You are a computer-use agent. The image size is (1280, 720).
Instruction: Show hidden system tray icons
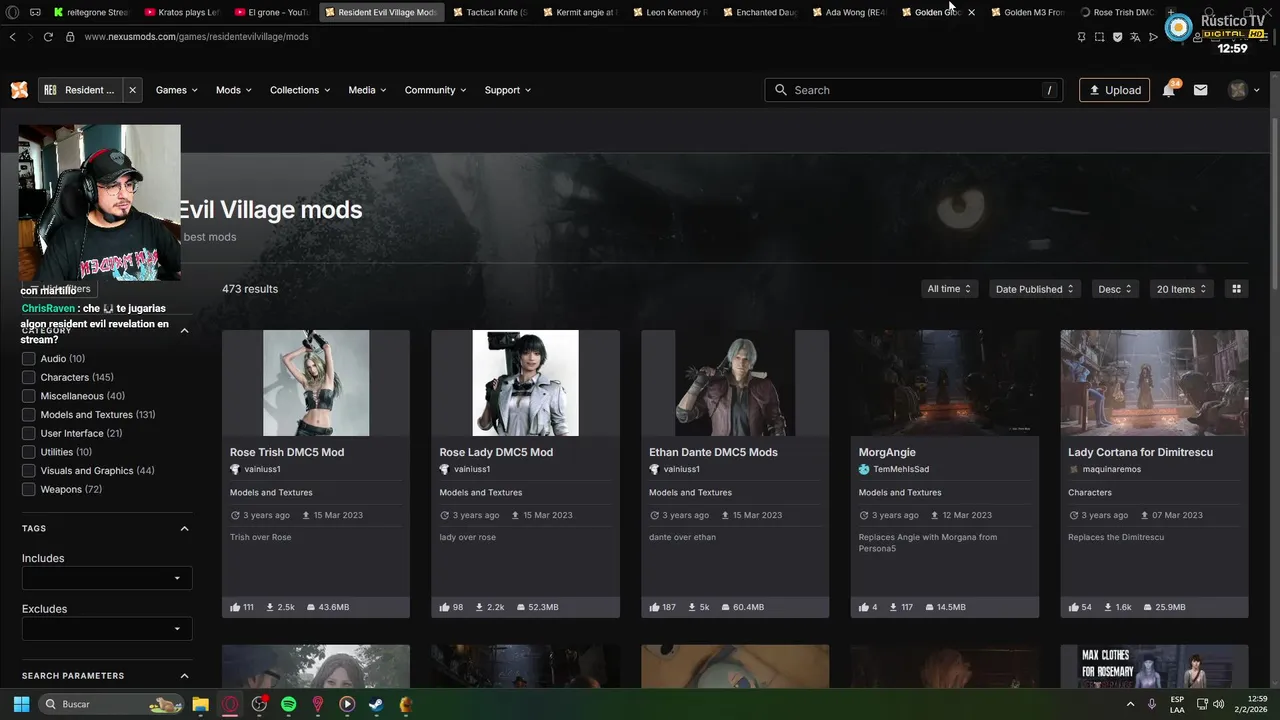1131,704
